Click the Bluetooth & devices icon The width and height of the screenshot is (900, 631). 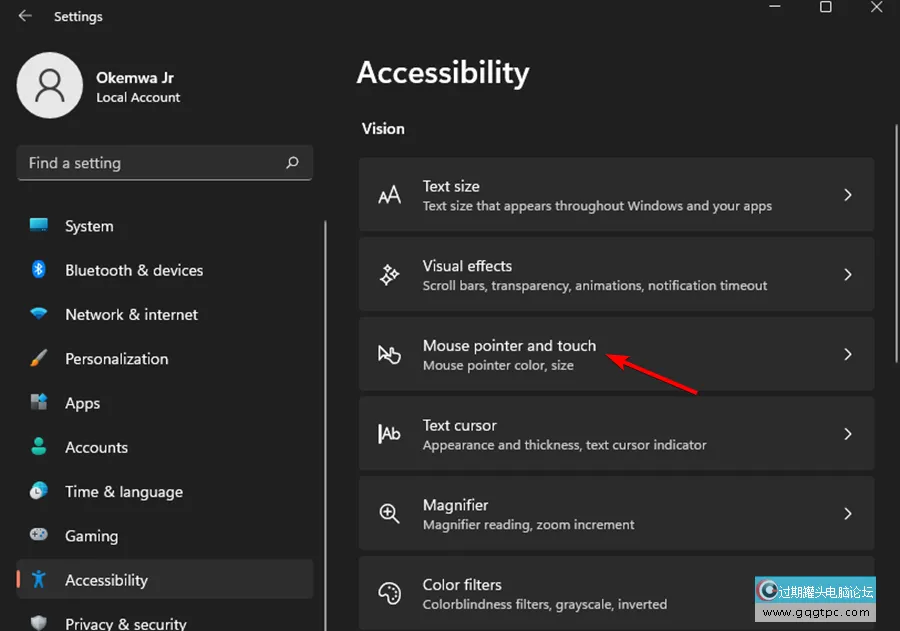coord(39,270)
